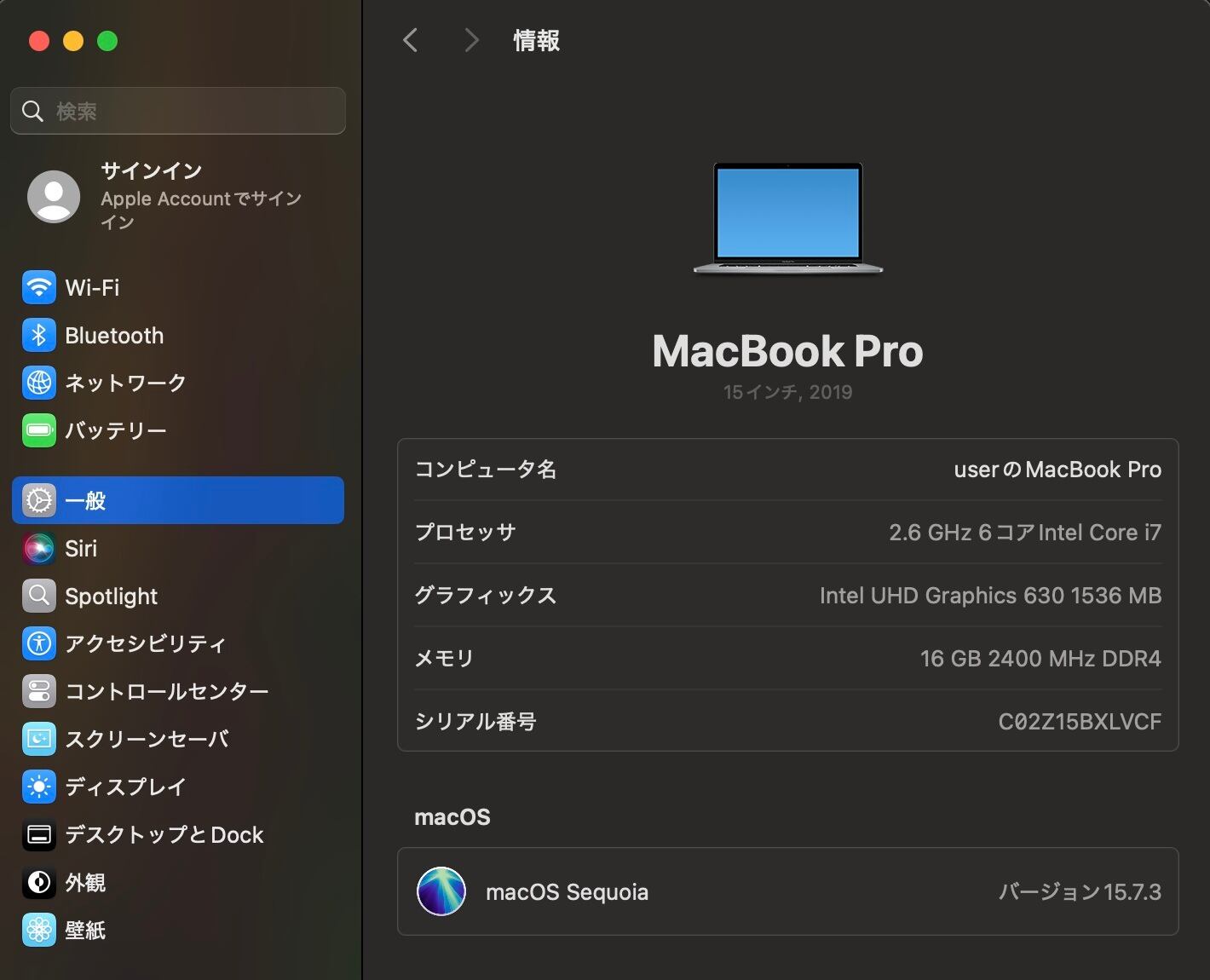Viewport: 1210px width, 980px height.
Task: Click the バージョン15.7.3 text
Action: click(x=1080, y=892)
